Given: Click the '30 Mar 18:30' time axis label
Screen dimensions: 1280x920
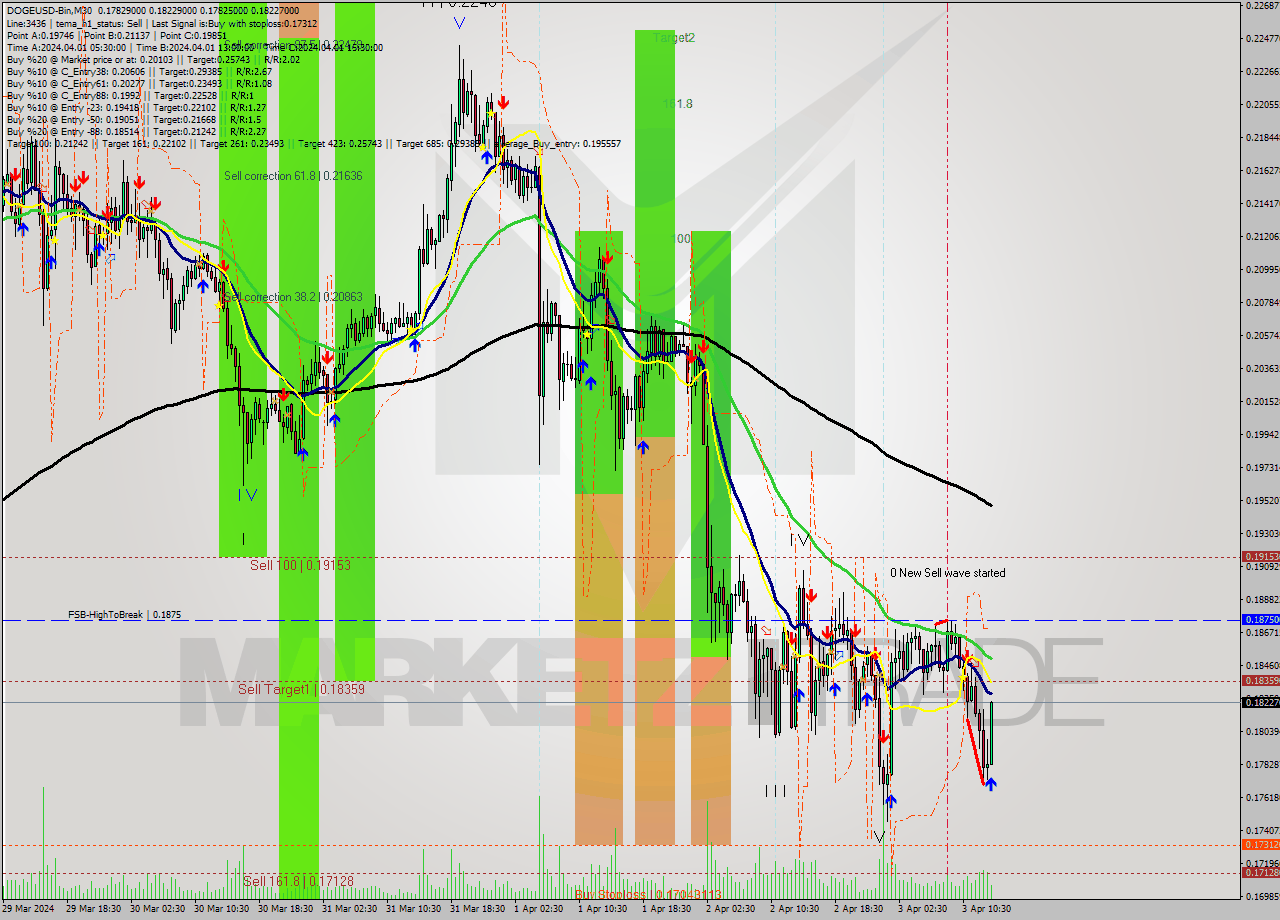Looking at the screenshot, I should pyautogui.click(x=285, y=909).
